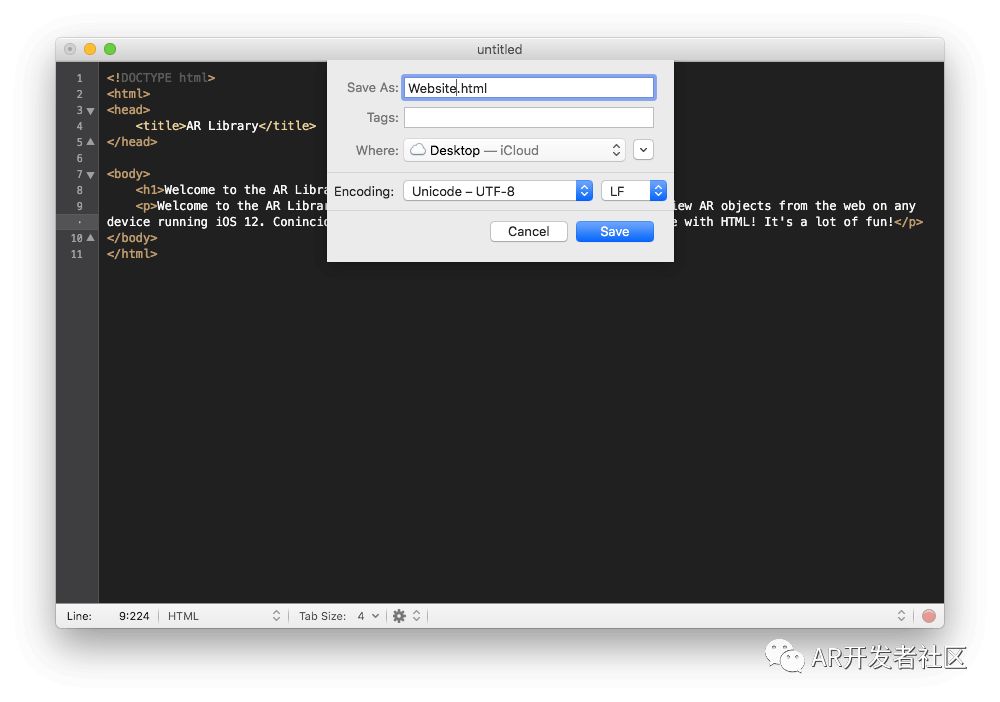Click the red macro record button

929,616
